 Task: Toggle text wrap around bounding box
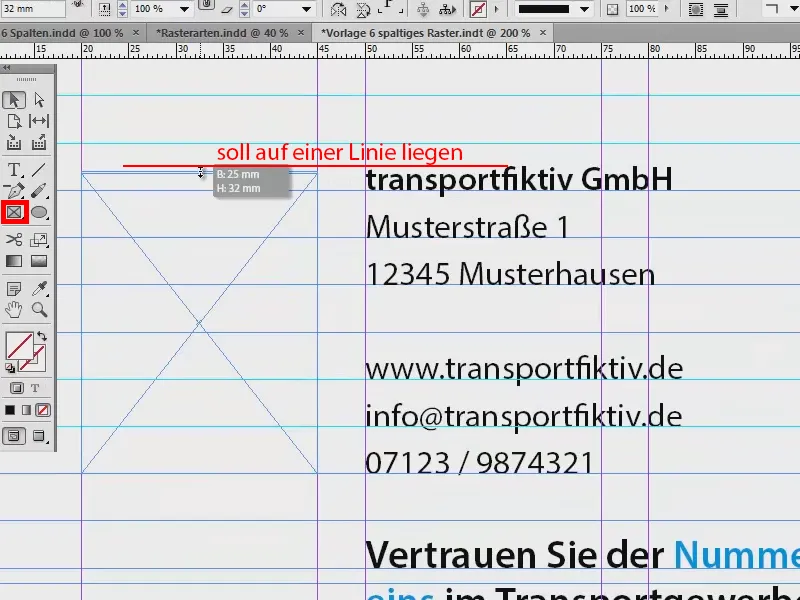[x=696, y=9]
